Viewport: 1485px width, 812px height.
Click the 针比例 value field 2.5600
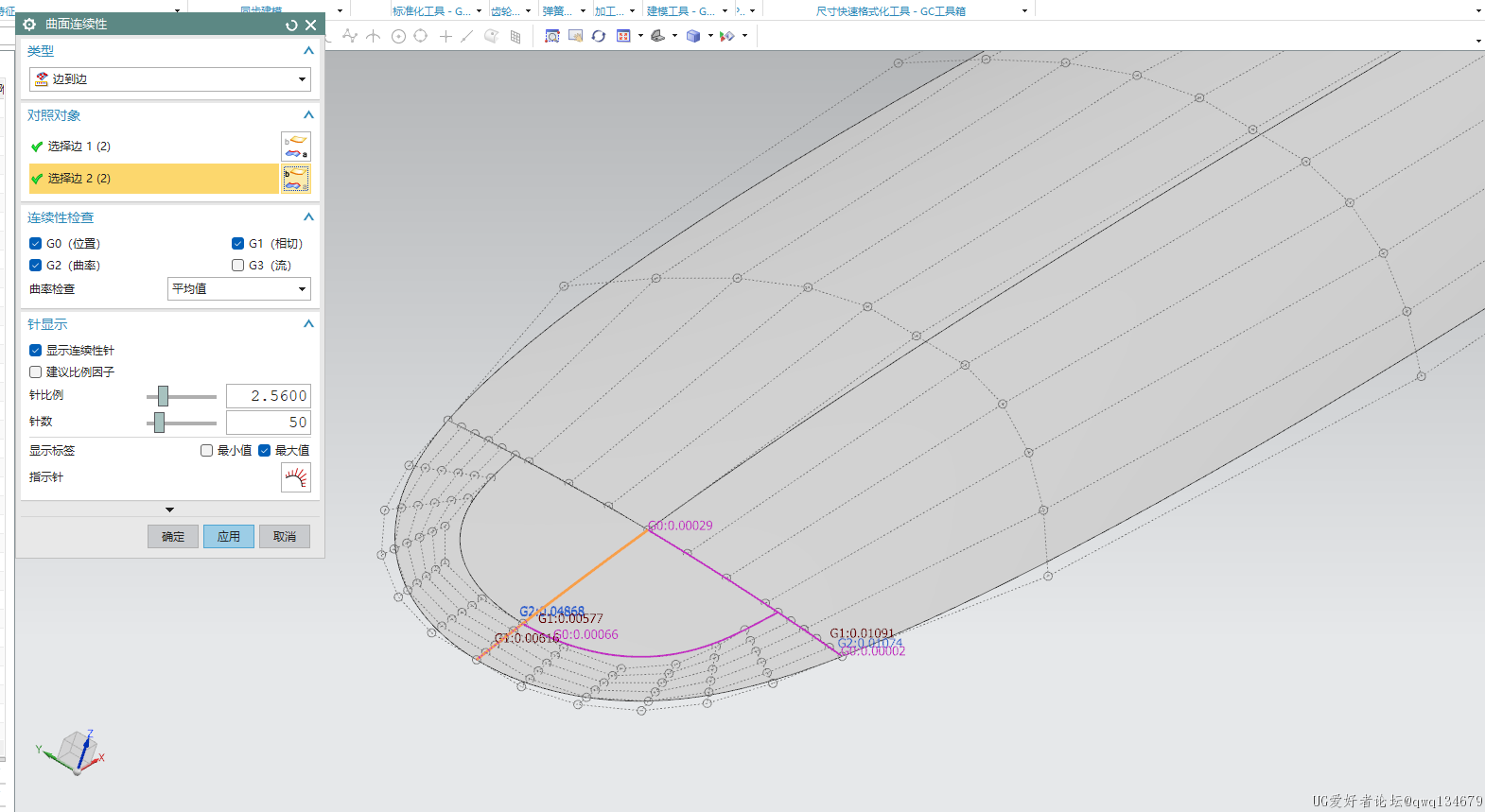coord(269,396)
